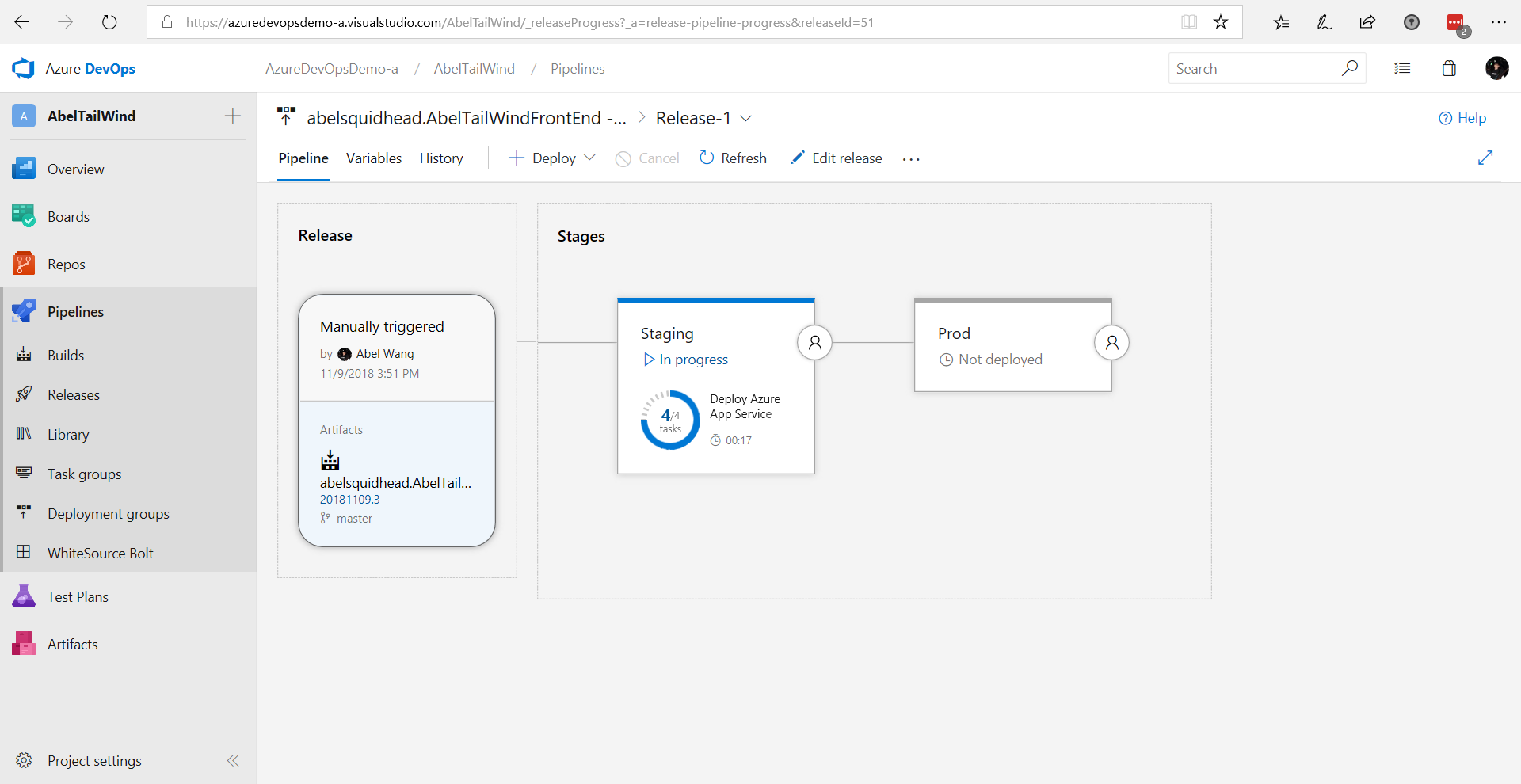The height and width of the screenshot is (784, 1521).
Task: Open Repos section icon
Action: (x=24, y=264)
